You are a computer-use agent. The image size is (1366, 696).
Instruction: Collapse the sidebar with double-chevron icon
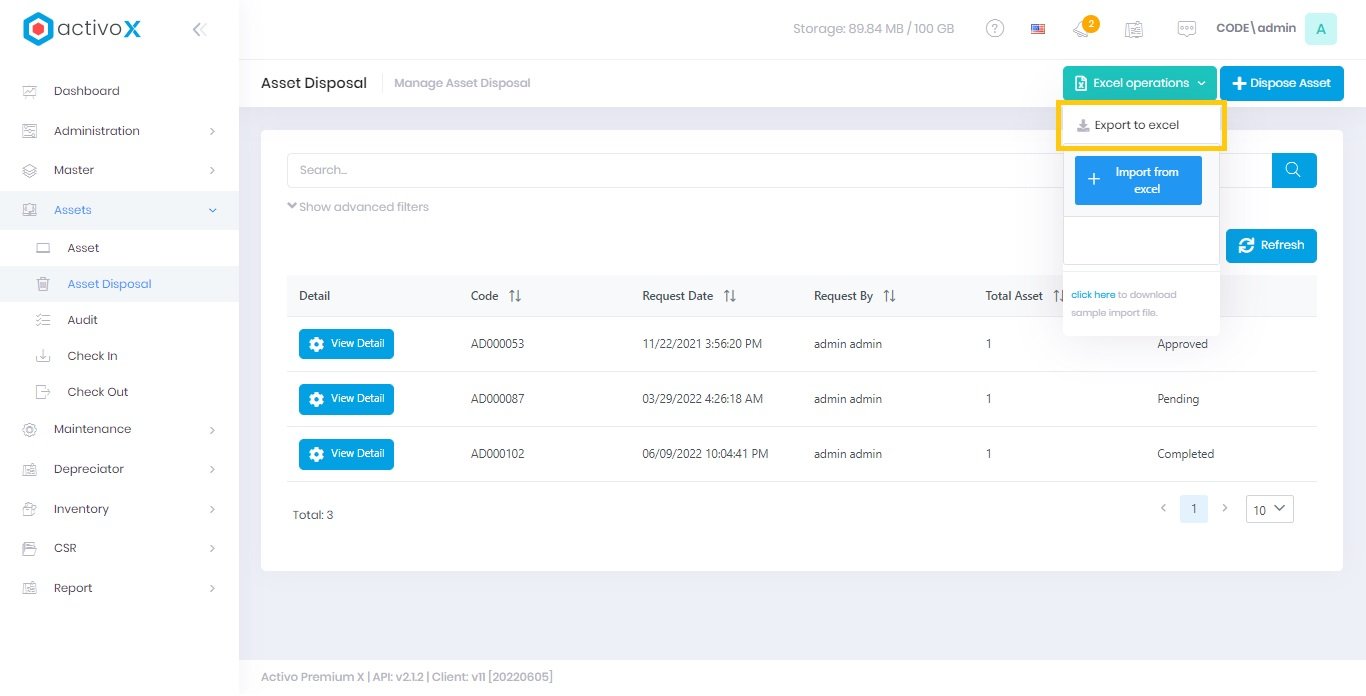[x=199, y=30]
